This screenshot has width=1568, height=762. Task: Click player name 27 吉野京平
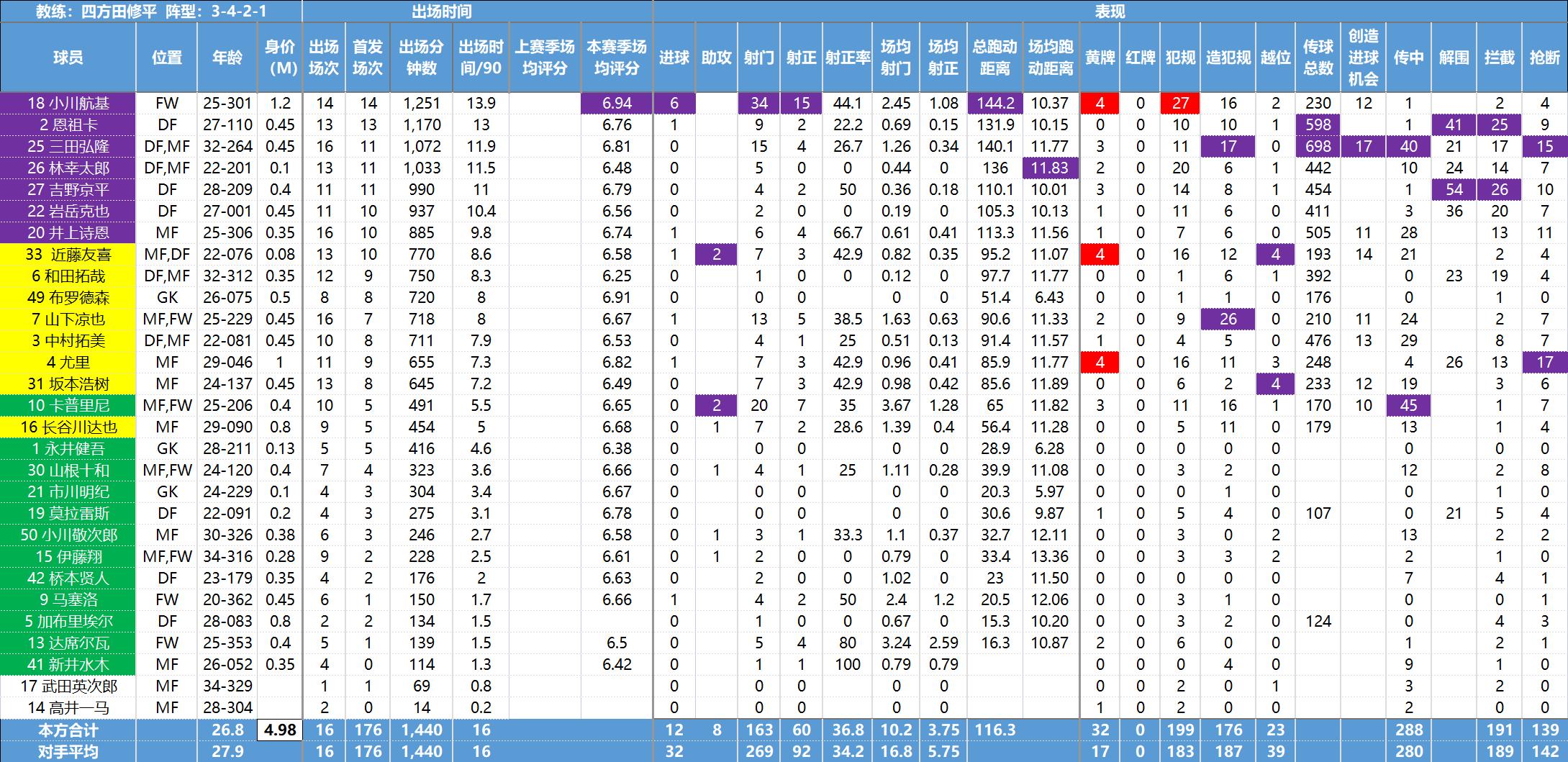click(68, 189)
